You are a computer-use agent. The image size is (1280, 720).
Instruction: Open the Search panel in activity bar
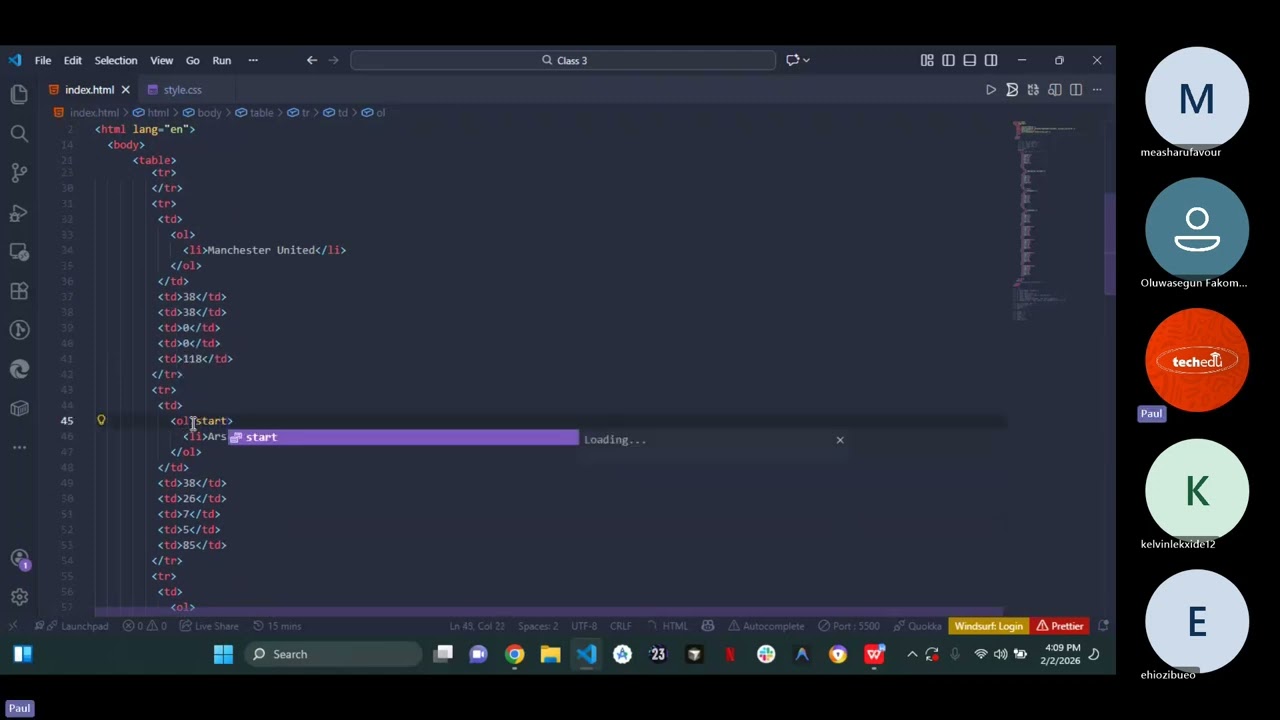coord(19,133)
